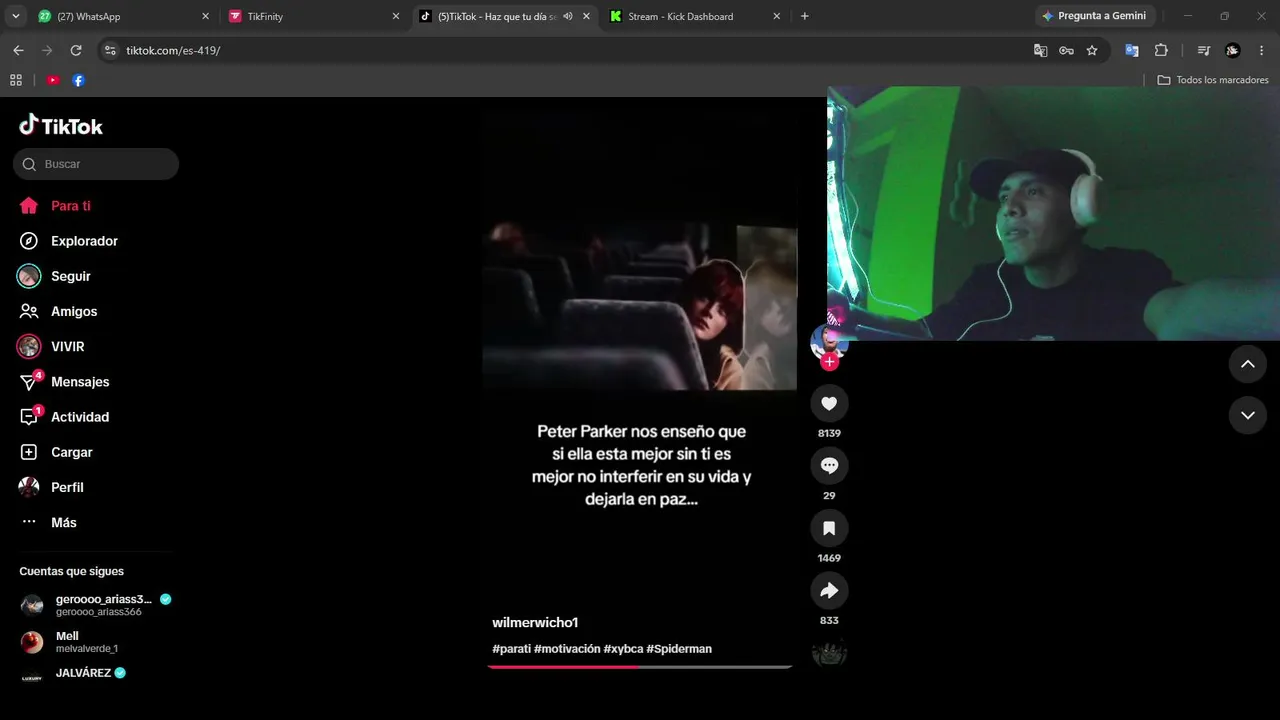This screenshot has width=1280, height=720.
Task: Close the TikFinity tab
Action: click(395, 16)
